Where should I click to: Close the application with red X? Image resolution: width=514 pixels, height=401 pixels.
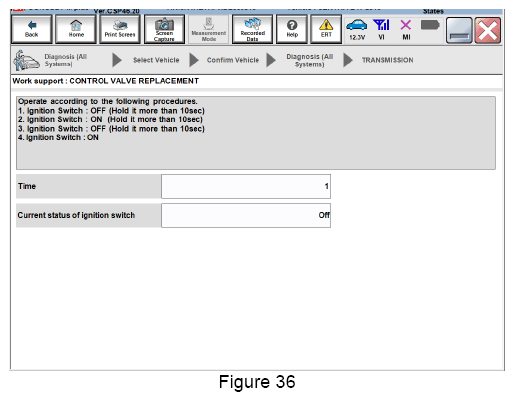(488, 31)
